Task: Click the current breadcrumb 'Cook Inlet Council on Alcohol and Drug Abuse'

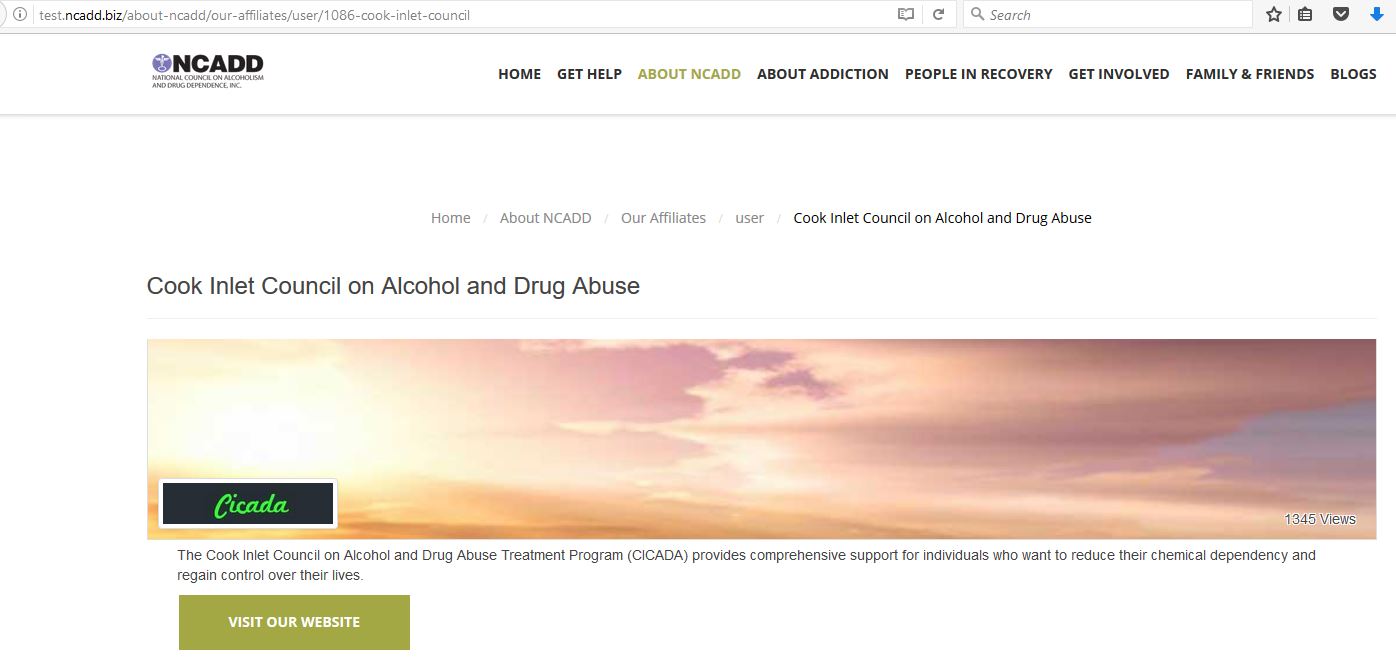Action: 942,218
